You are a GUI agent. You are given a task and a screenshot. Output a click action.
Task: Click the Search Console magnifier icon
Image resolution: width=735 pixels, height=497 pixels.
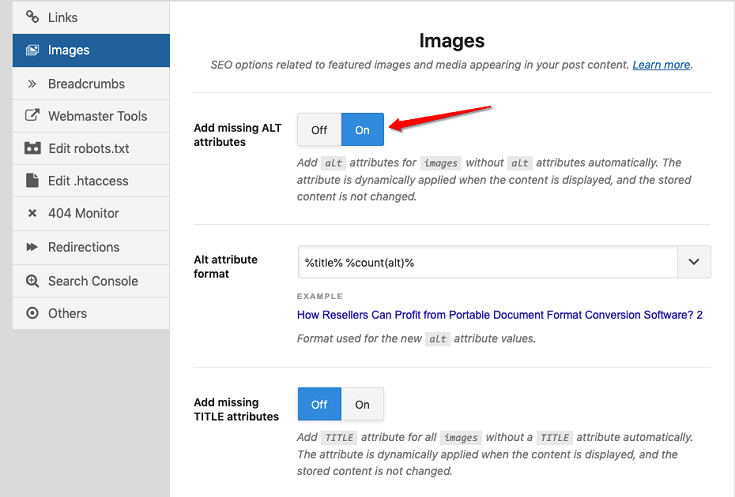32,281
